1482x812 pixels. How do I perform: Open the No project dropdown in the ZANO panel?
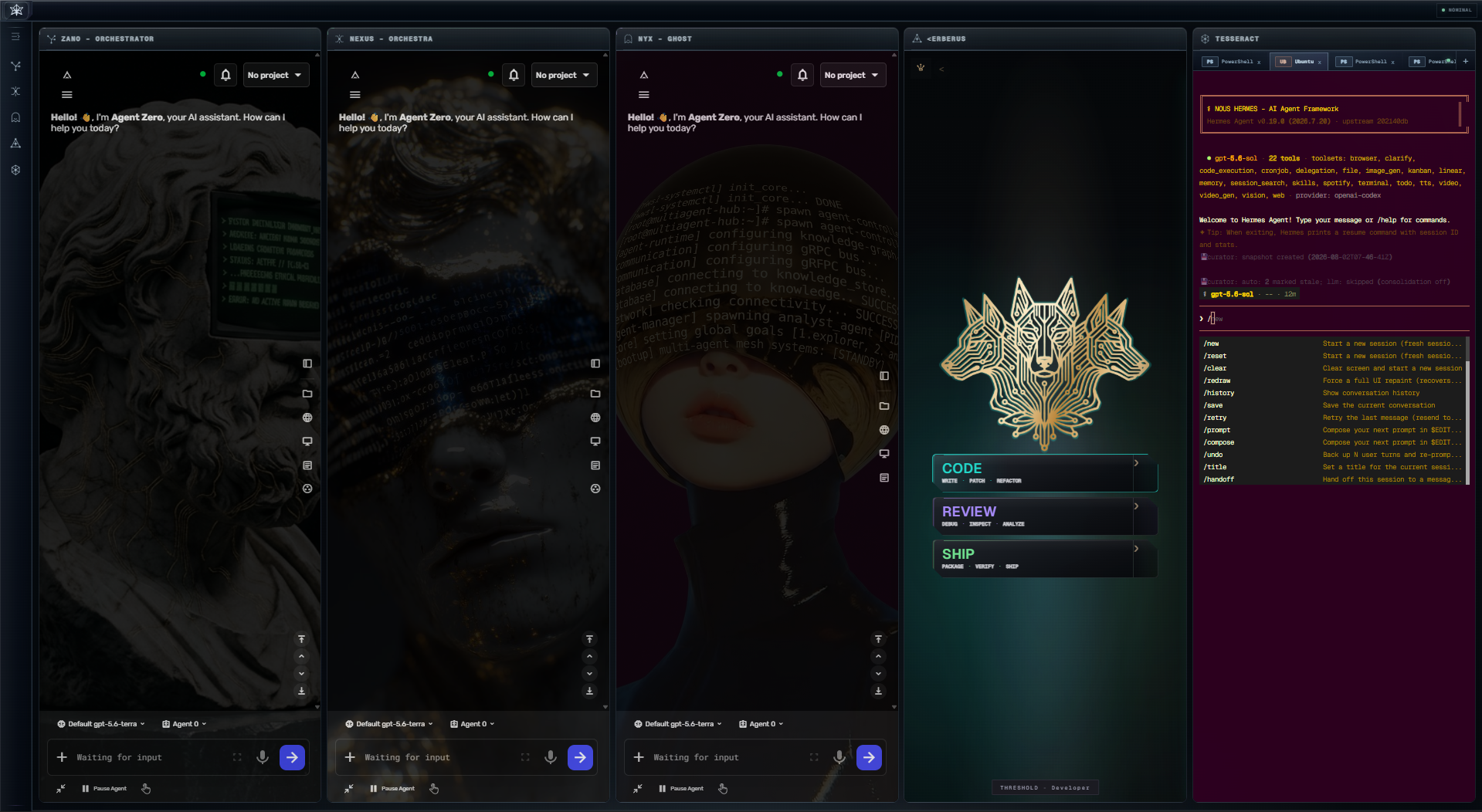pos(276,75)
